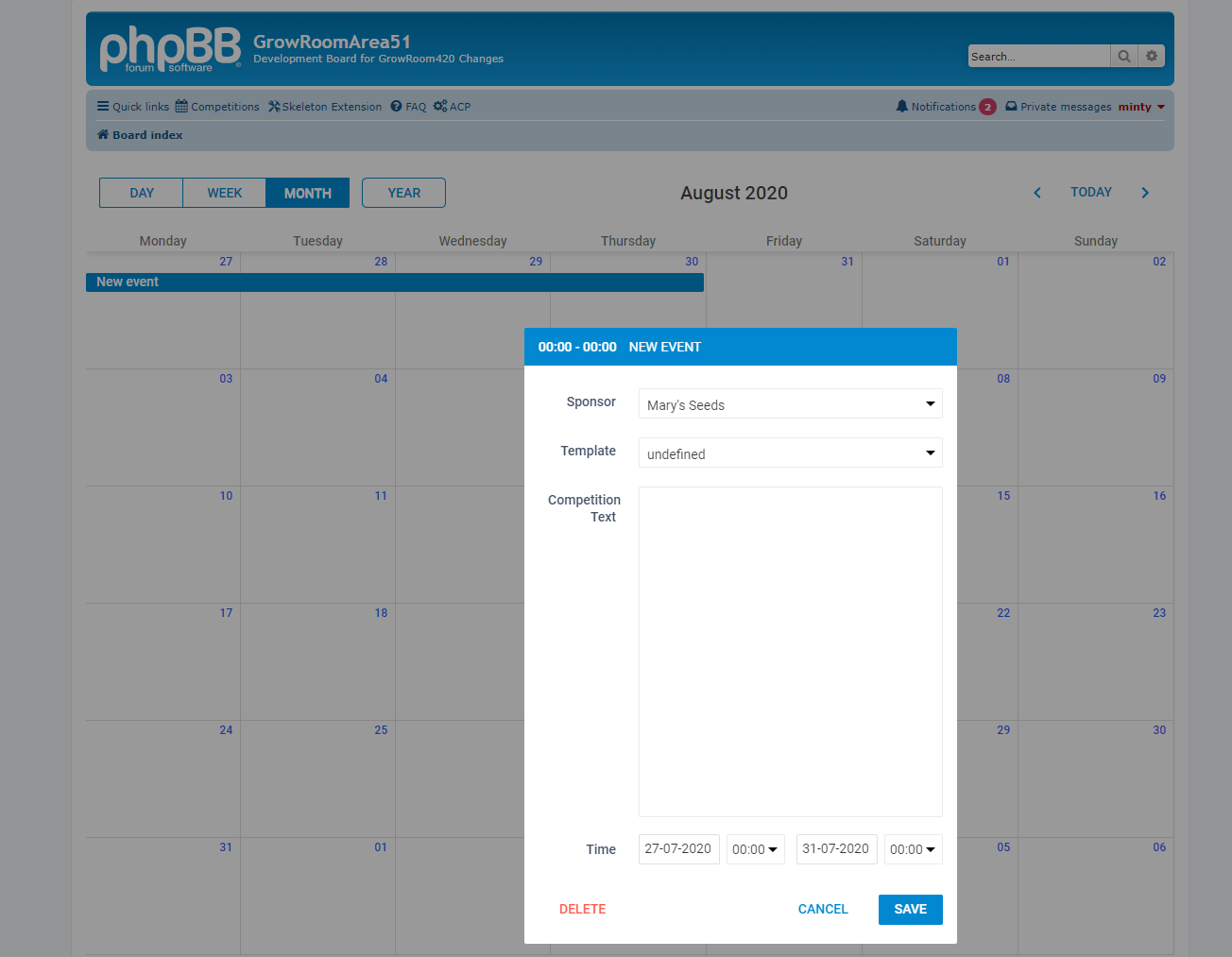Viewport: 1232px width, 957px height.
Task: Go to previous month arrow
Action: coord(1036,193)
